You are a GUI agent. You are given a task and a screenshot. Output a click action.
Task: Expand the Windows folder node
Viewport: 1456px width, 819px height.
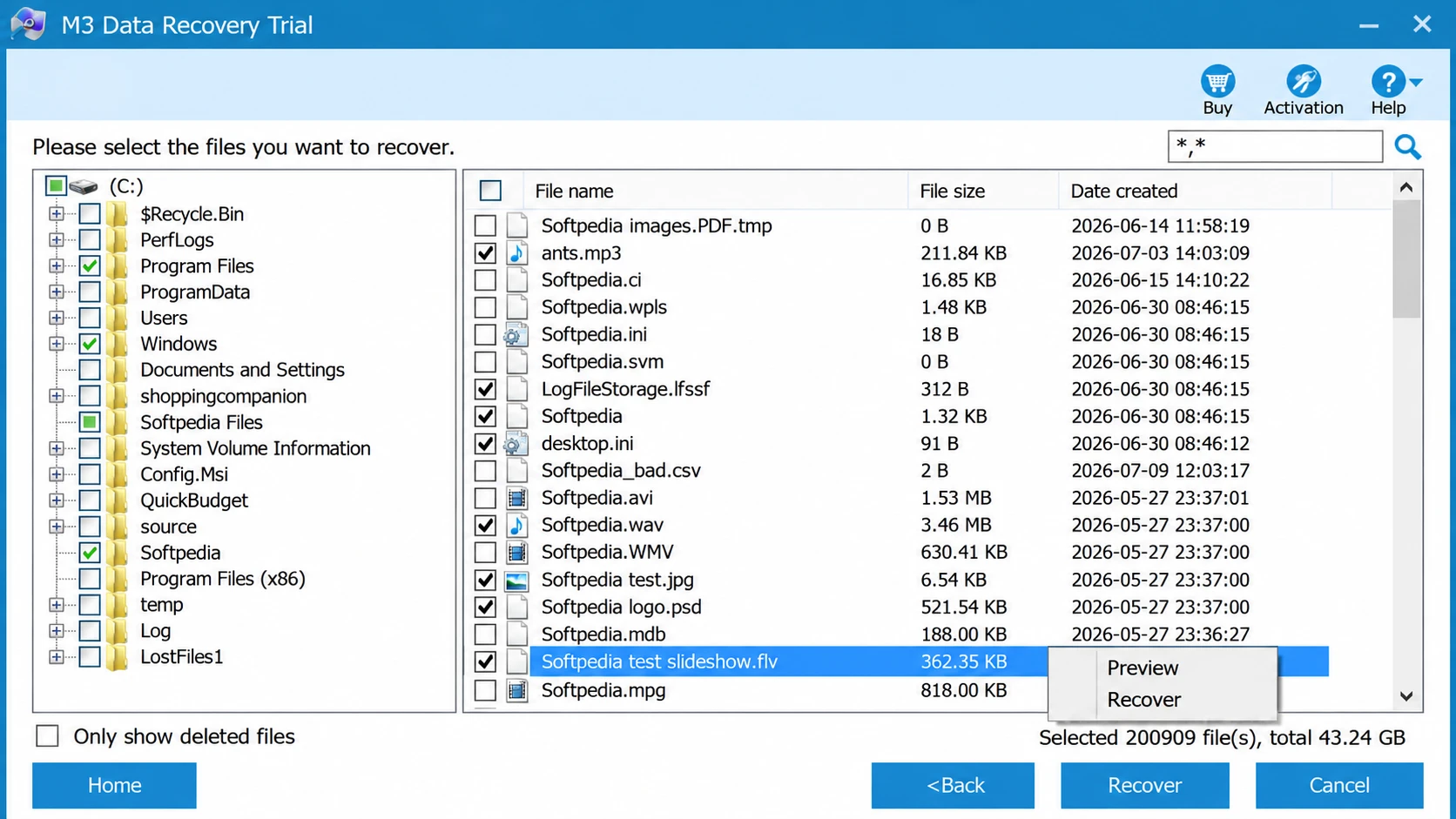click(57, 344)
